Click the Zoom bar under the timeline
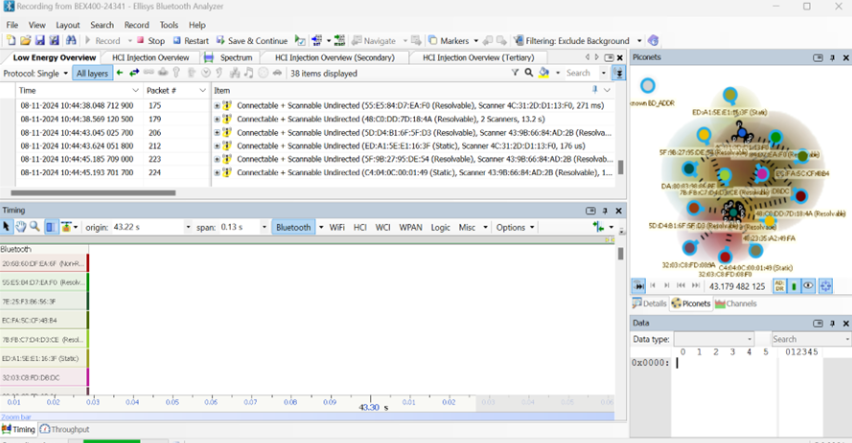 coord(300,416)
